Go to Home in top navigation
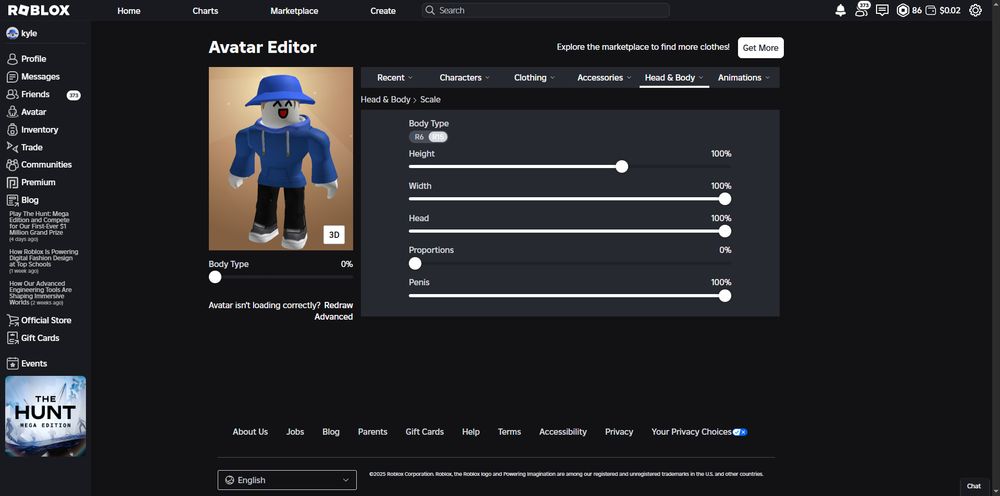 coord(129,11)
